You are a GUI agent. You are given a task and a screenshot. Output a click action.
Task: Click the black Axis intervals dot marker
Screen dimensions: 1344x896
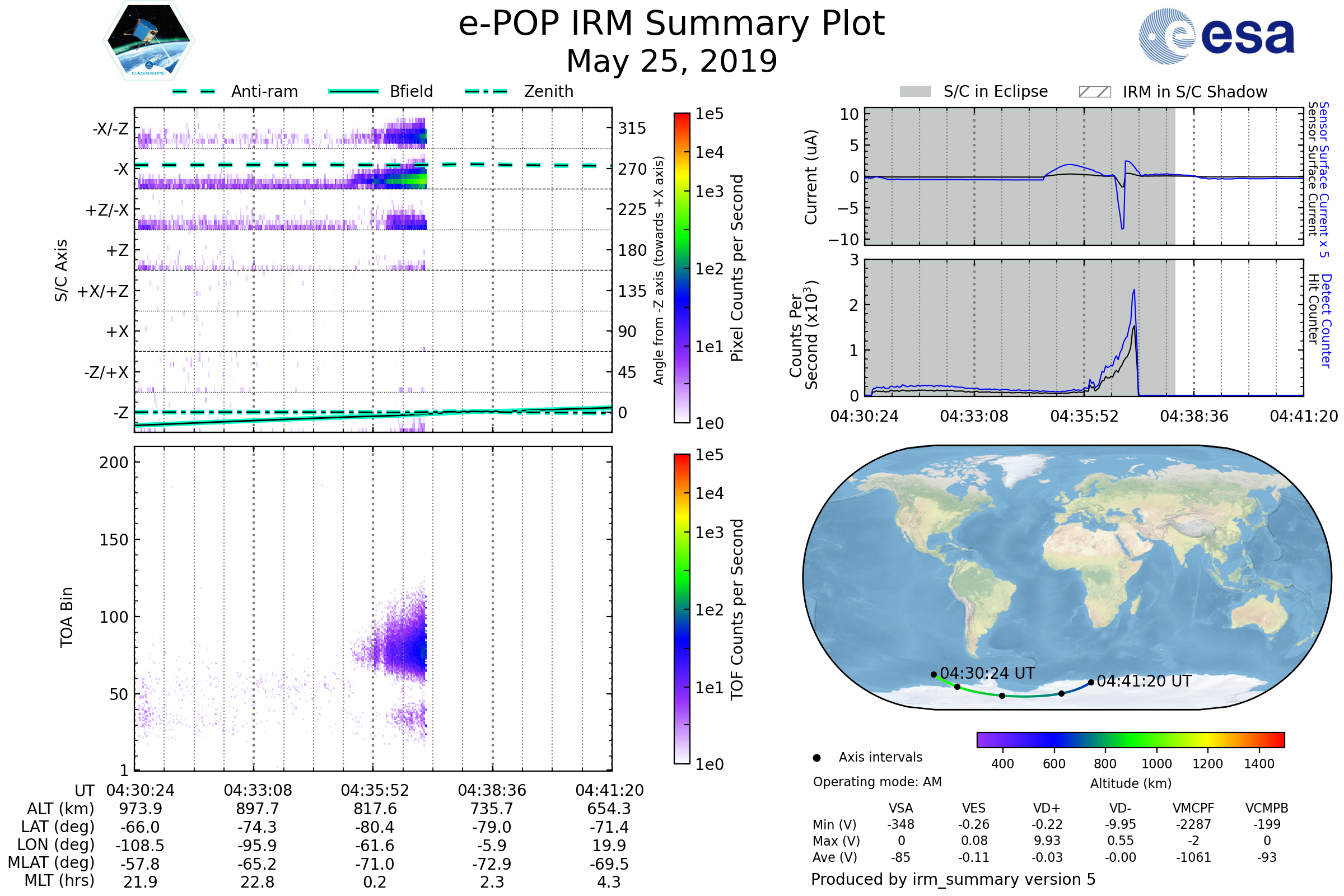pos(816,758)
